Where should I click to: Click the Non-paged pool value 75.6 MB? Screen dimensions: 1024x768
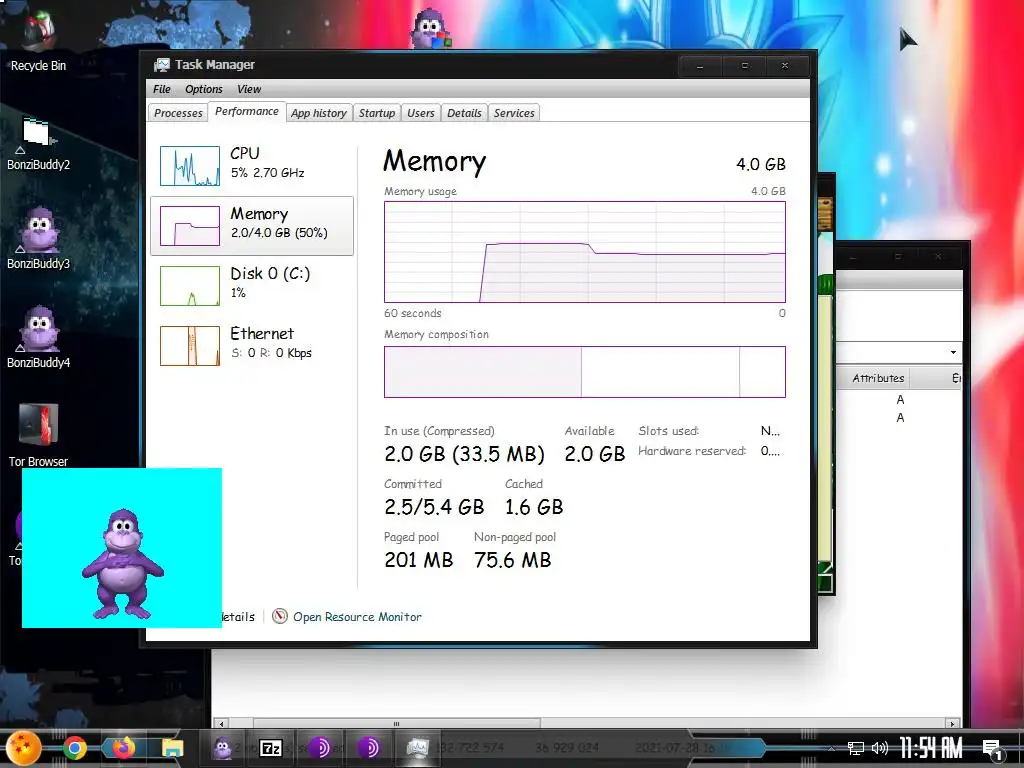tap(513, 560)
